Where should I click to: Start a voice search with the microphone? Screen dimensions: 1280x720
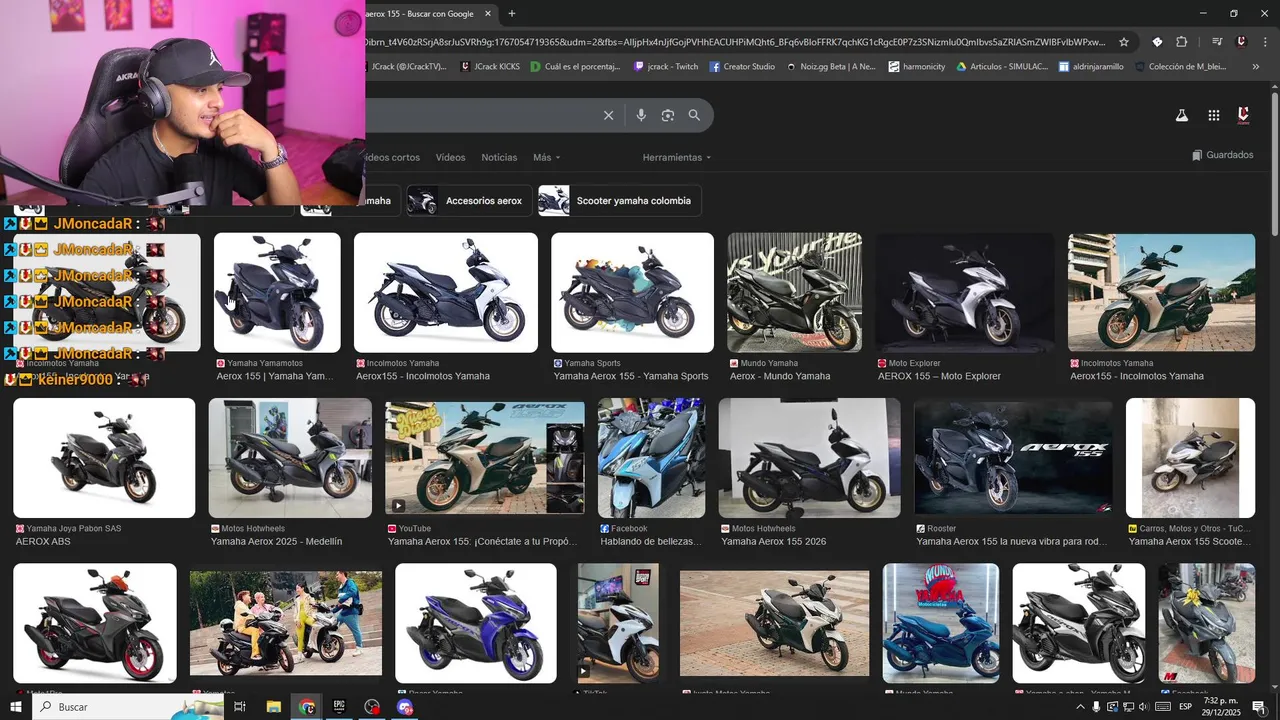(x=641, y=115)
